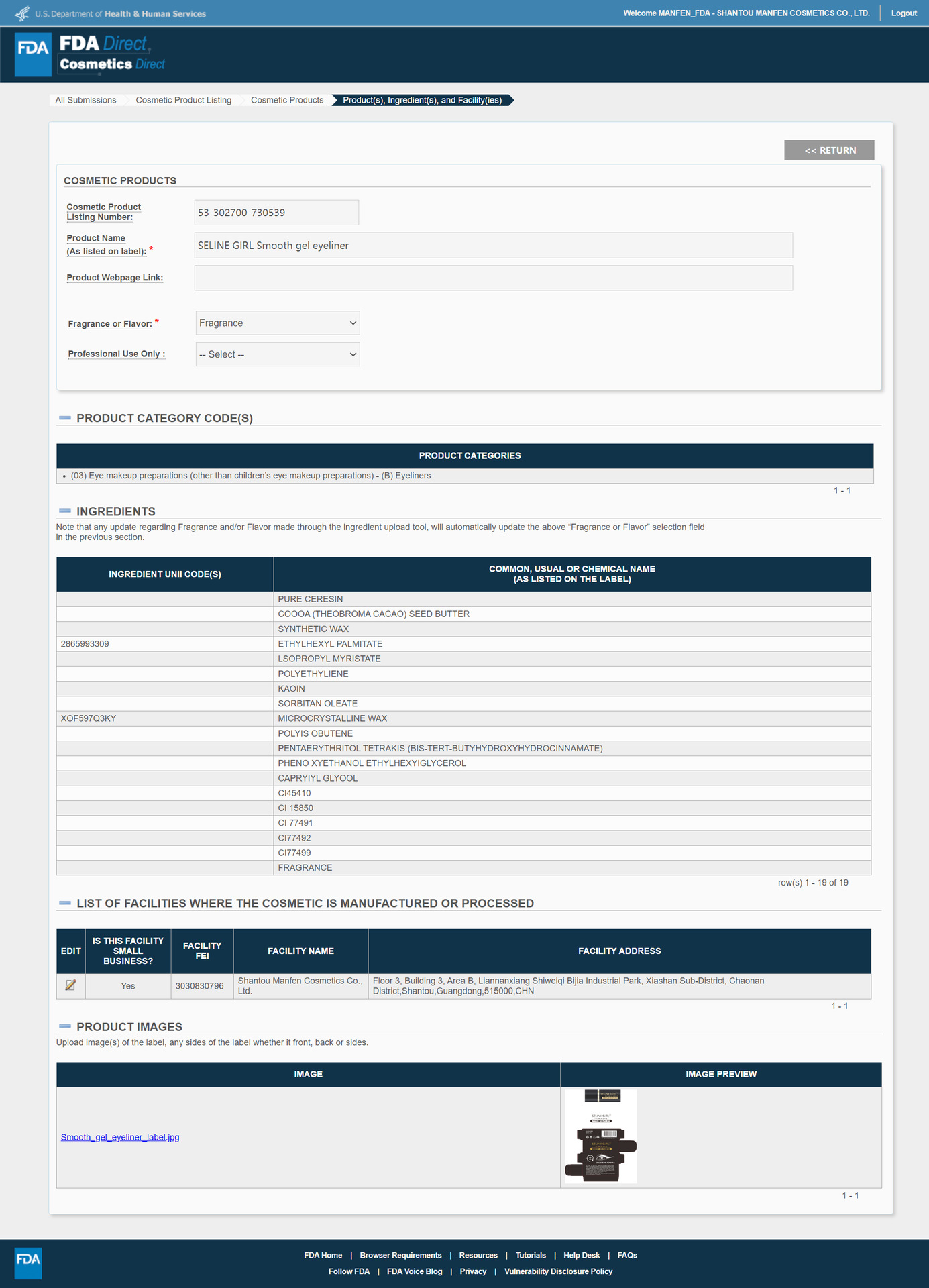Click UNII code 2865993309
Image resolution: width=929 pixels, height=1288 pixels.
[x=85, y=644]
